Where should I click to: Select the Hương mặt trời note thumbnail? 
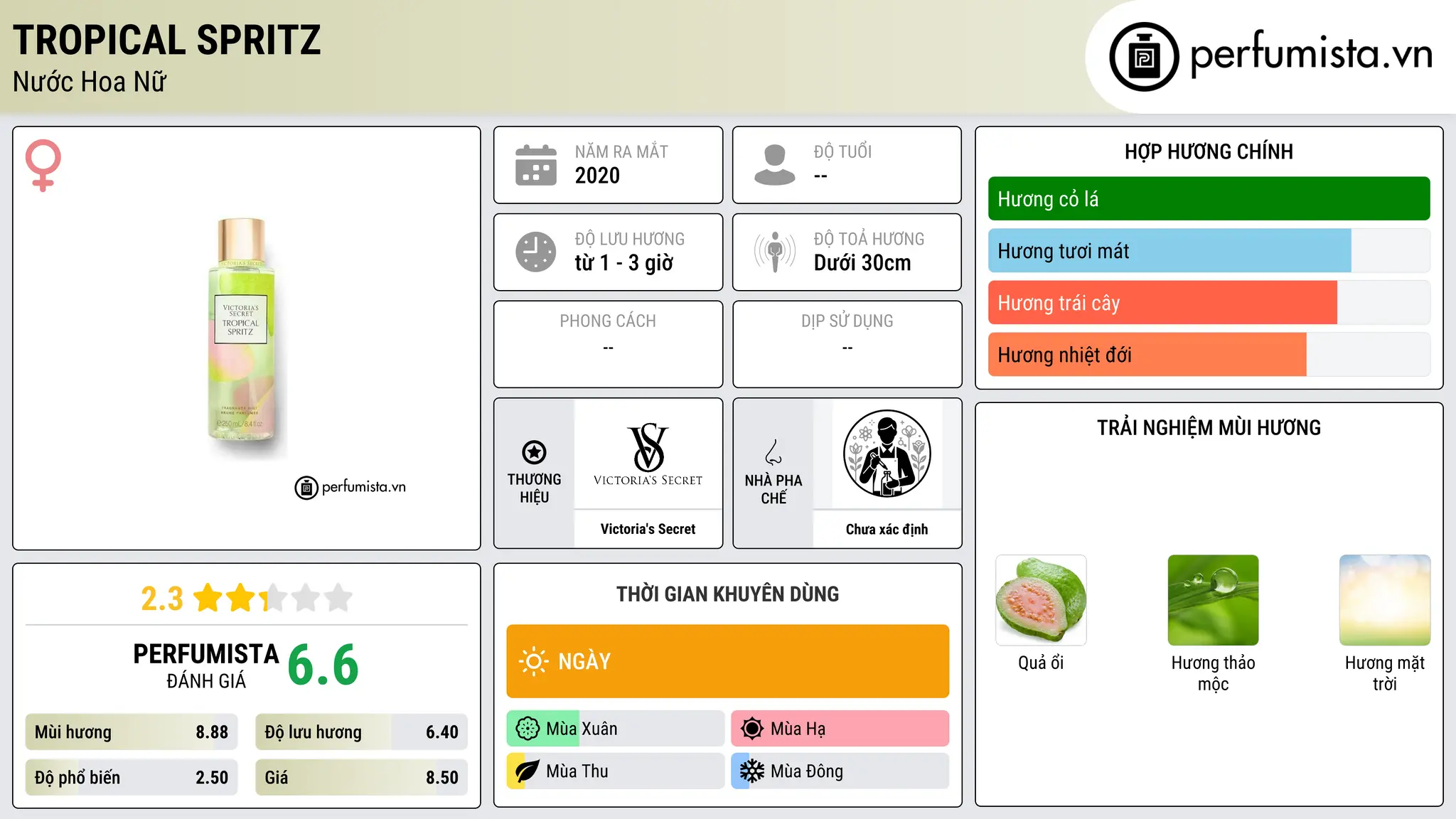(x=1385, y=600)
